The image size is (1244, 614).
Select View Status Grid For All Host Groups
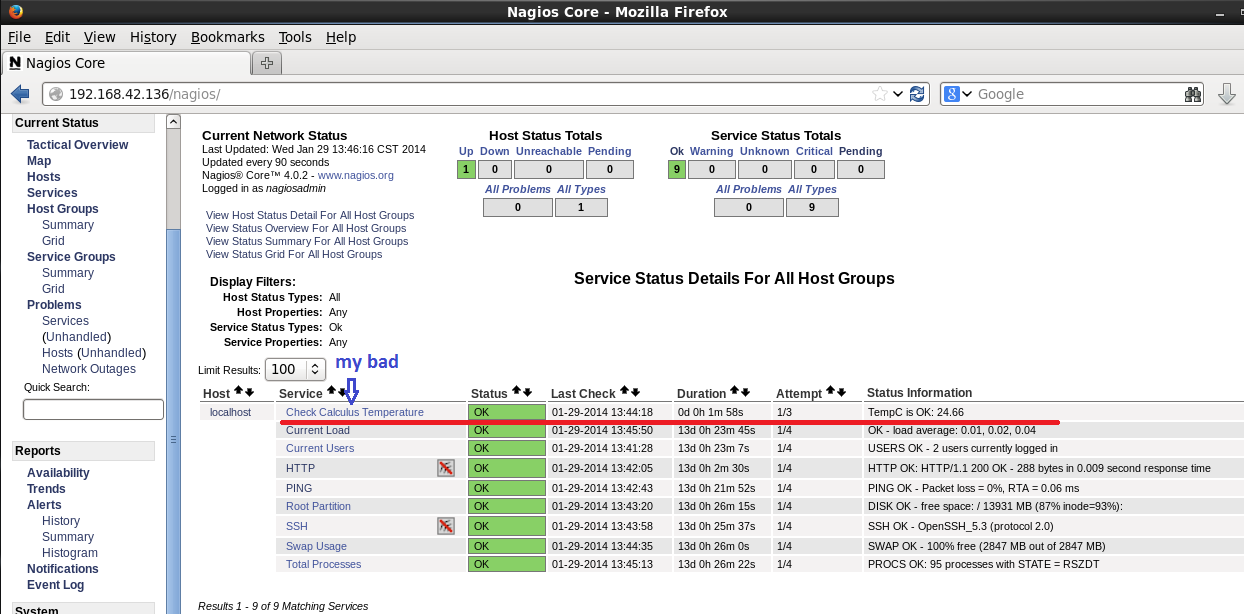point(294,254)
